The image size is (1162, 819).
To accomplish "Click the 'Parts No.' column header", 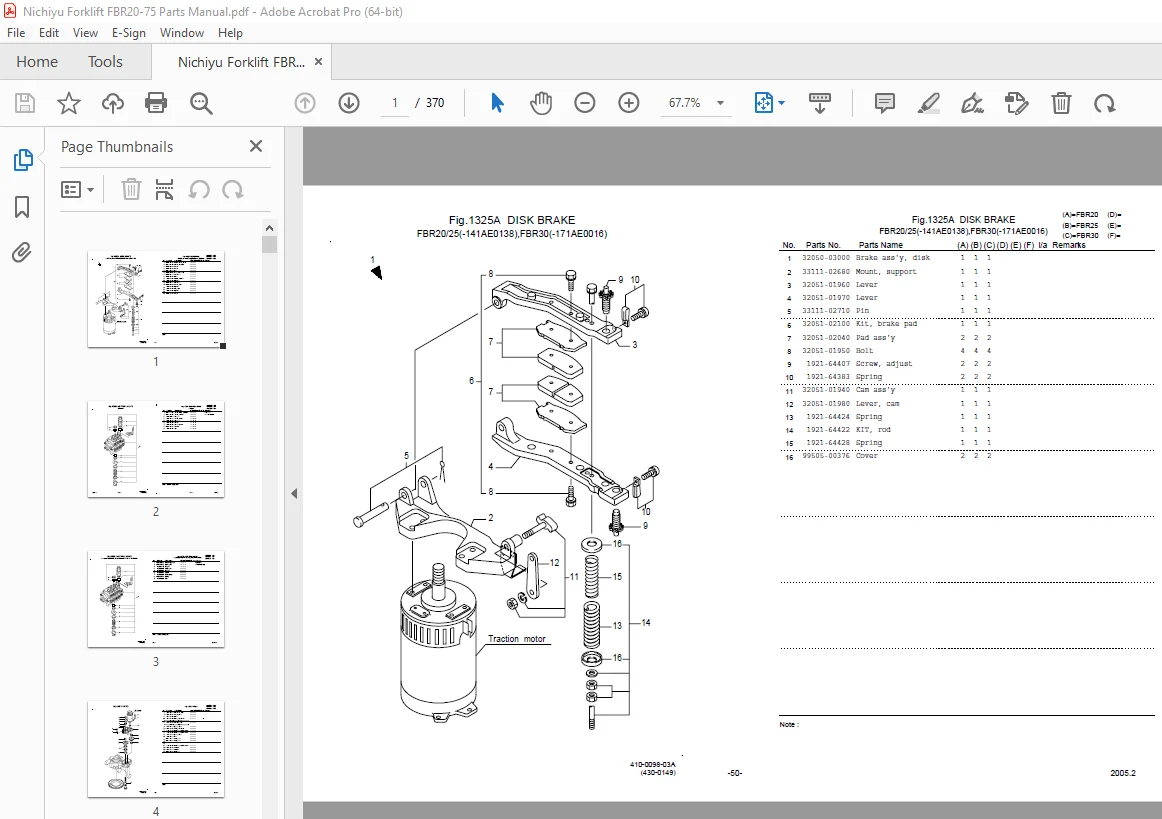I will [x=823, y=245].
